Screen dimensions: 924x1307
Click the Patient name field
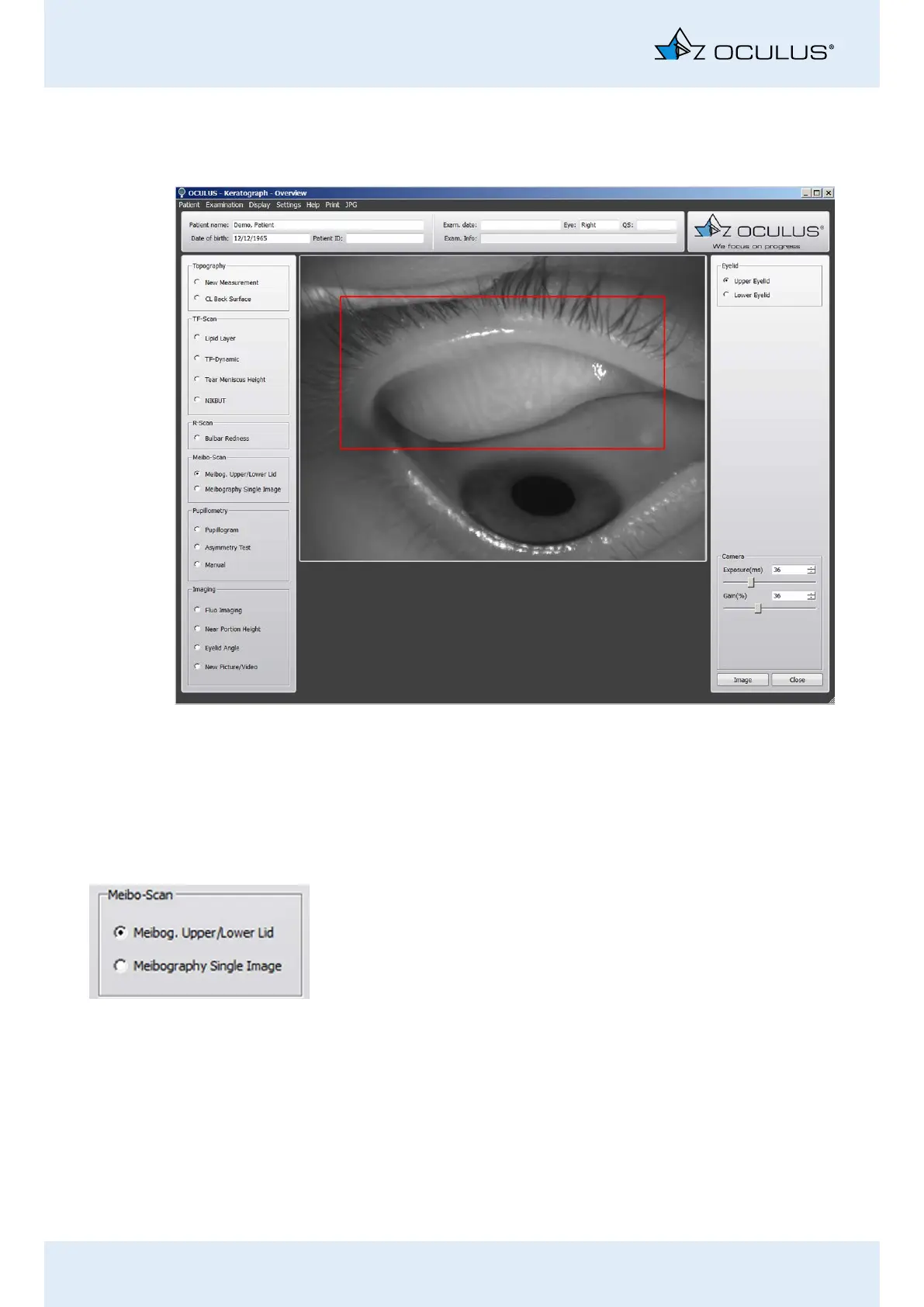328,225
